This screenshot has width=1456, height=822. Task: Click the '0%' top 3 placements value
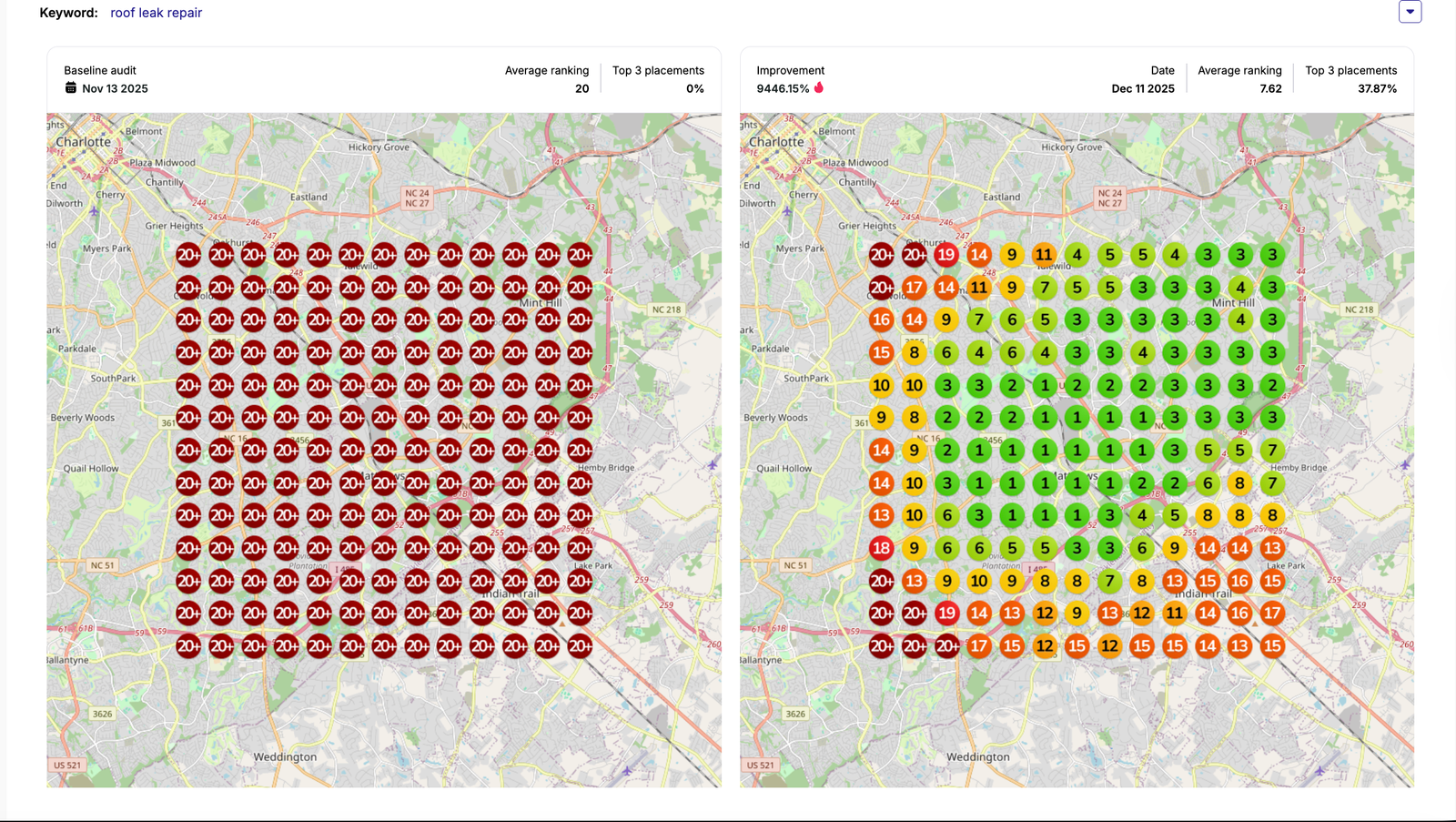coord(695,88)
